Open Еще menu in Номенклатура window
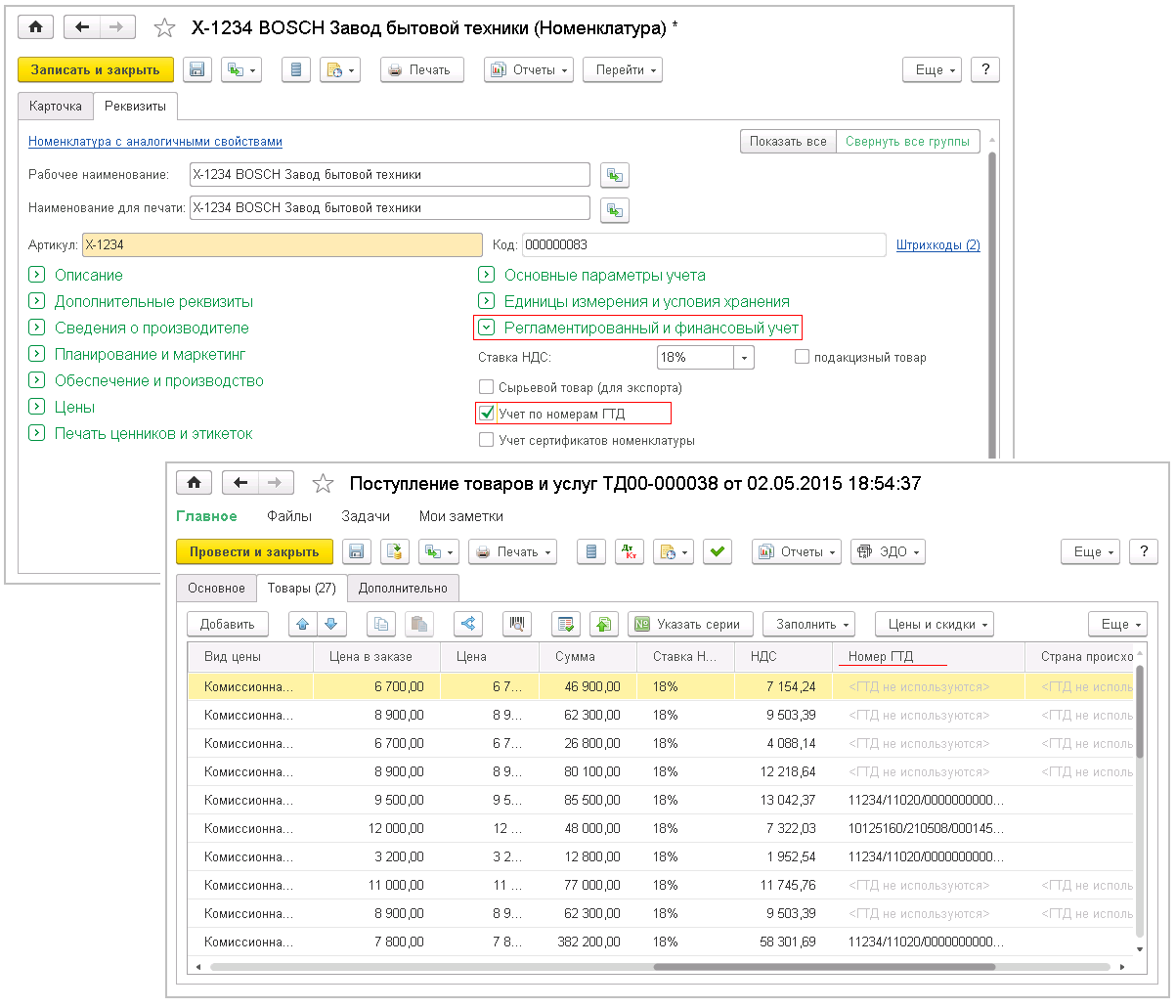The image size is (1176, 1008). (933, 69)
